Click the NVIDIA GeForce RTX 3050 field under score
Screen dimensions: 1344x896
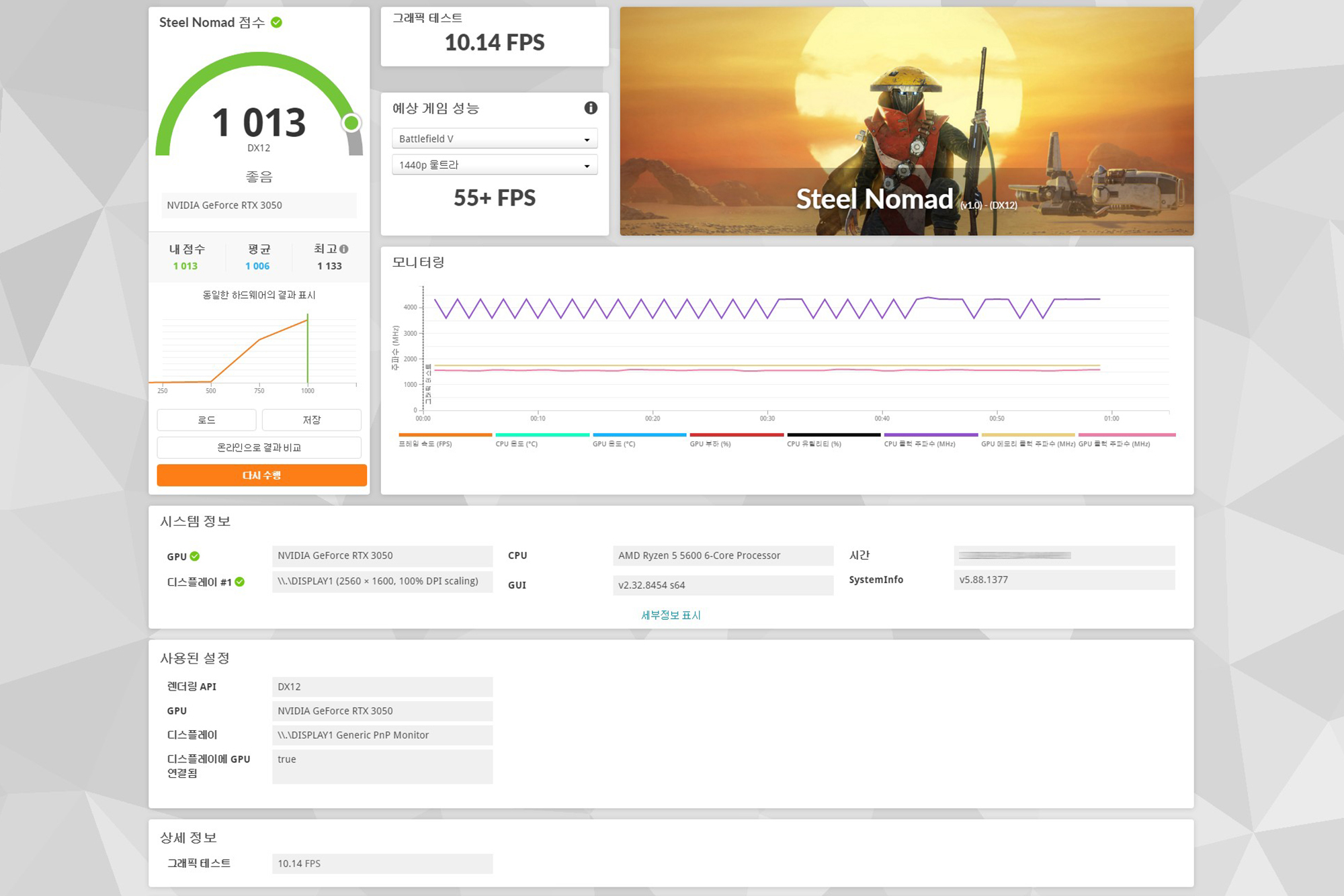point(259,206)
